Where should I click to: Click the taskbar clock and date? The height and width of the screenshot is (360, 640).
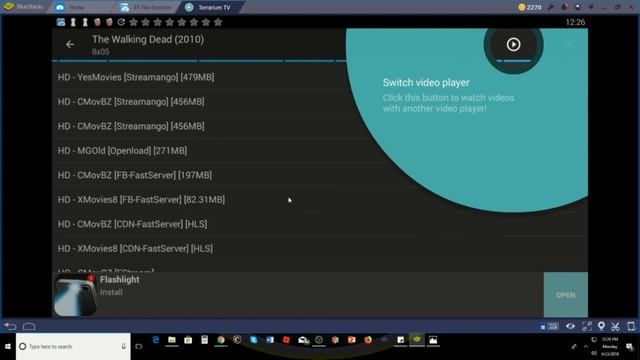coord(610,347)
